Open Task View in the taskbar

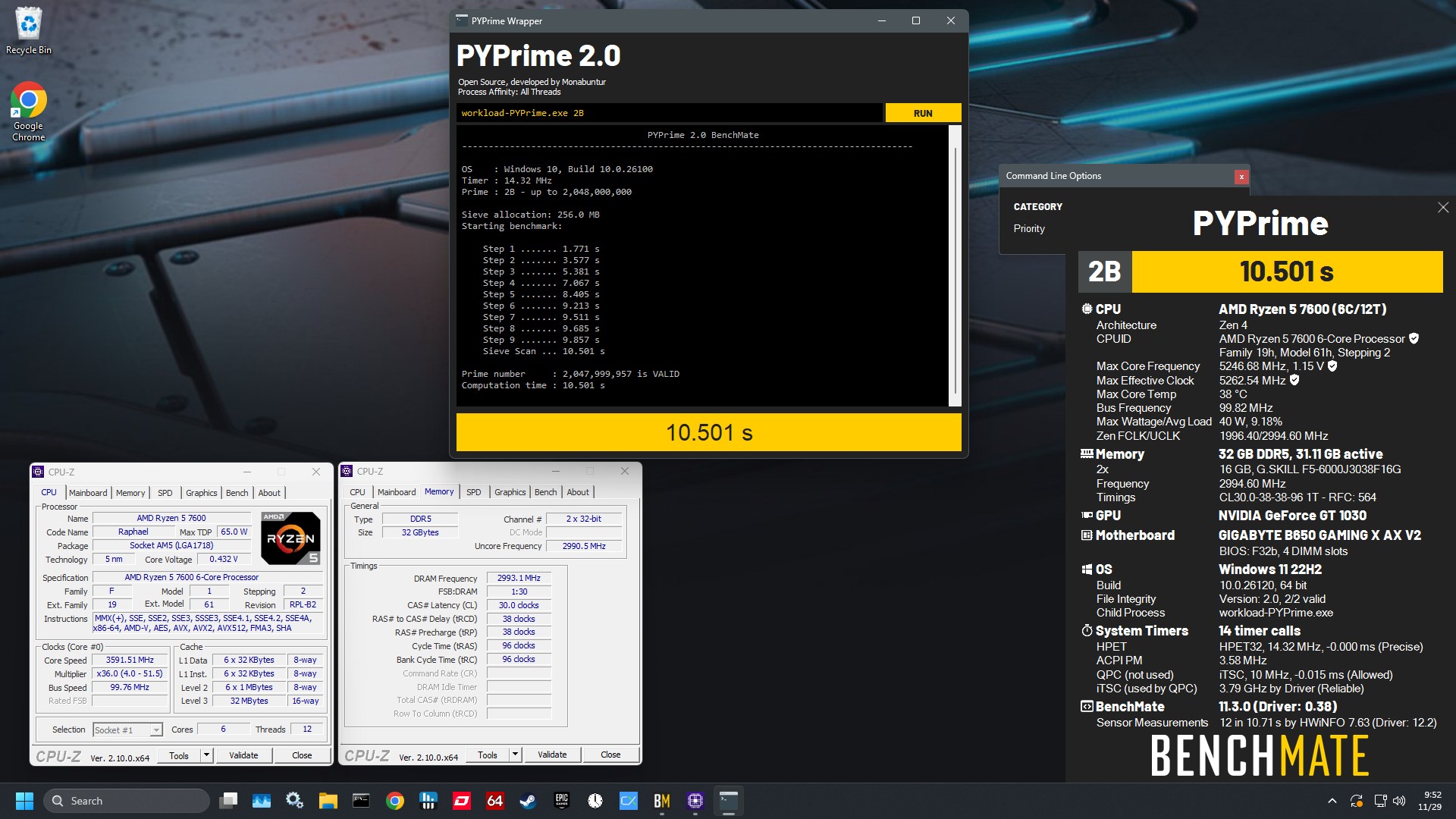pos(228,801)
